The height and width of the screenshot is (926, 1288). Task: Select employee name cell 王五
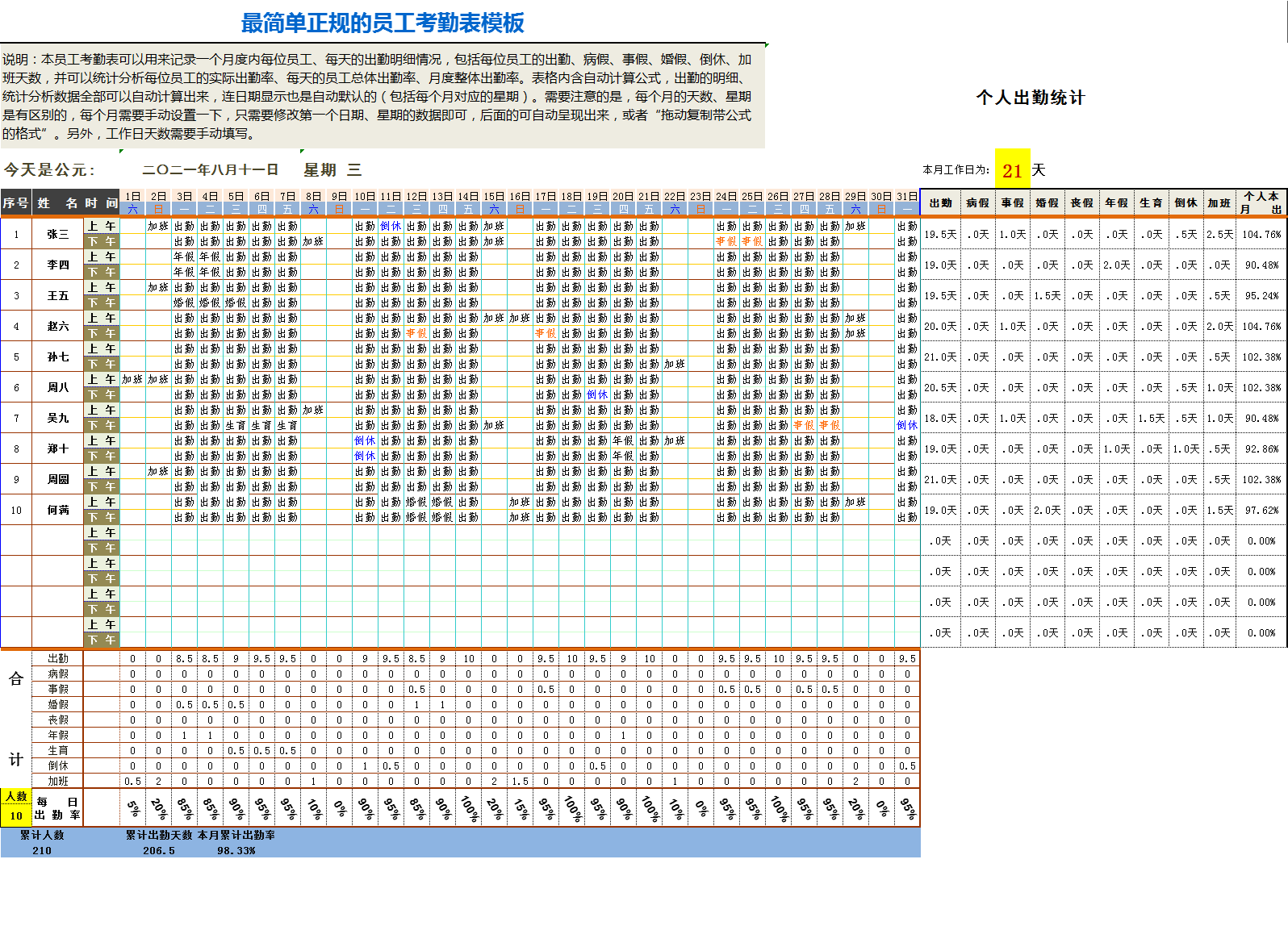click(x=58, y=295)
